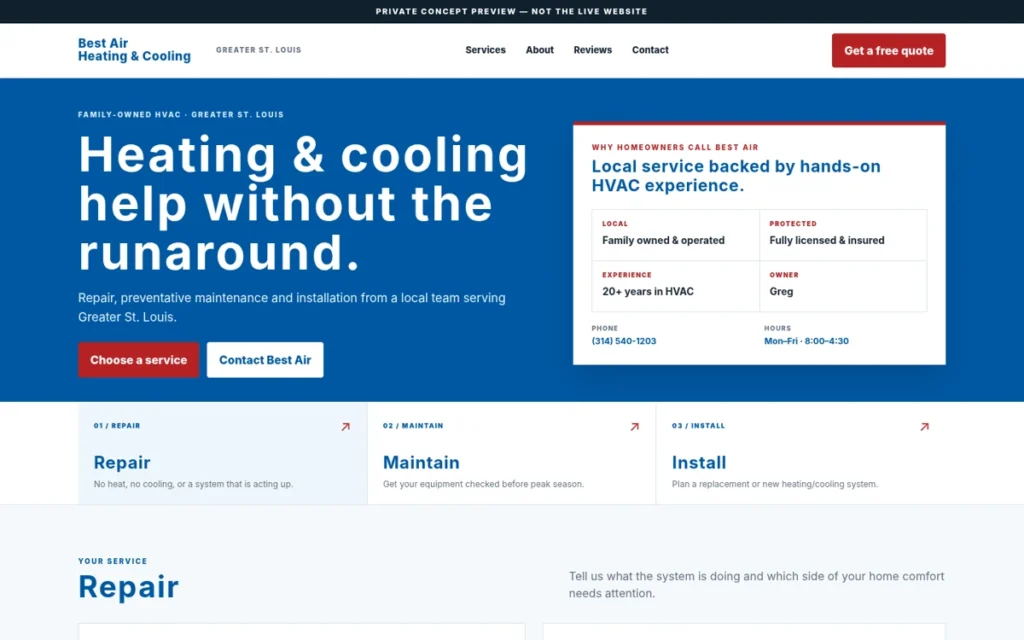Click the 'YOUR SERVICE' label
Screen dimensions: 1024x640
pos(112,561)
